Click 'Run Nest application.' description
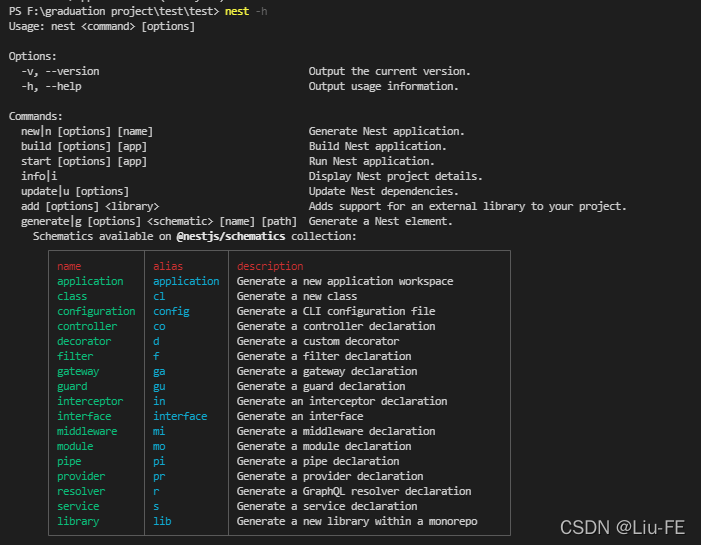The width and height of the screenshot is (701, 545). (371, 161)
